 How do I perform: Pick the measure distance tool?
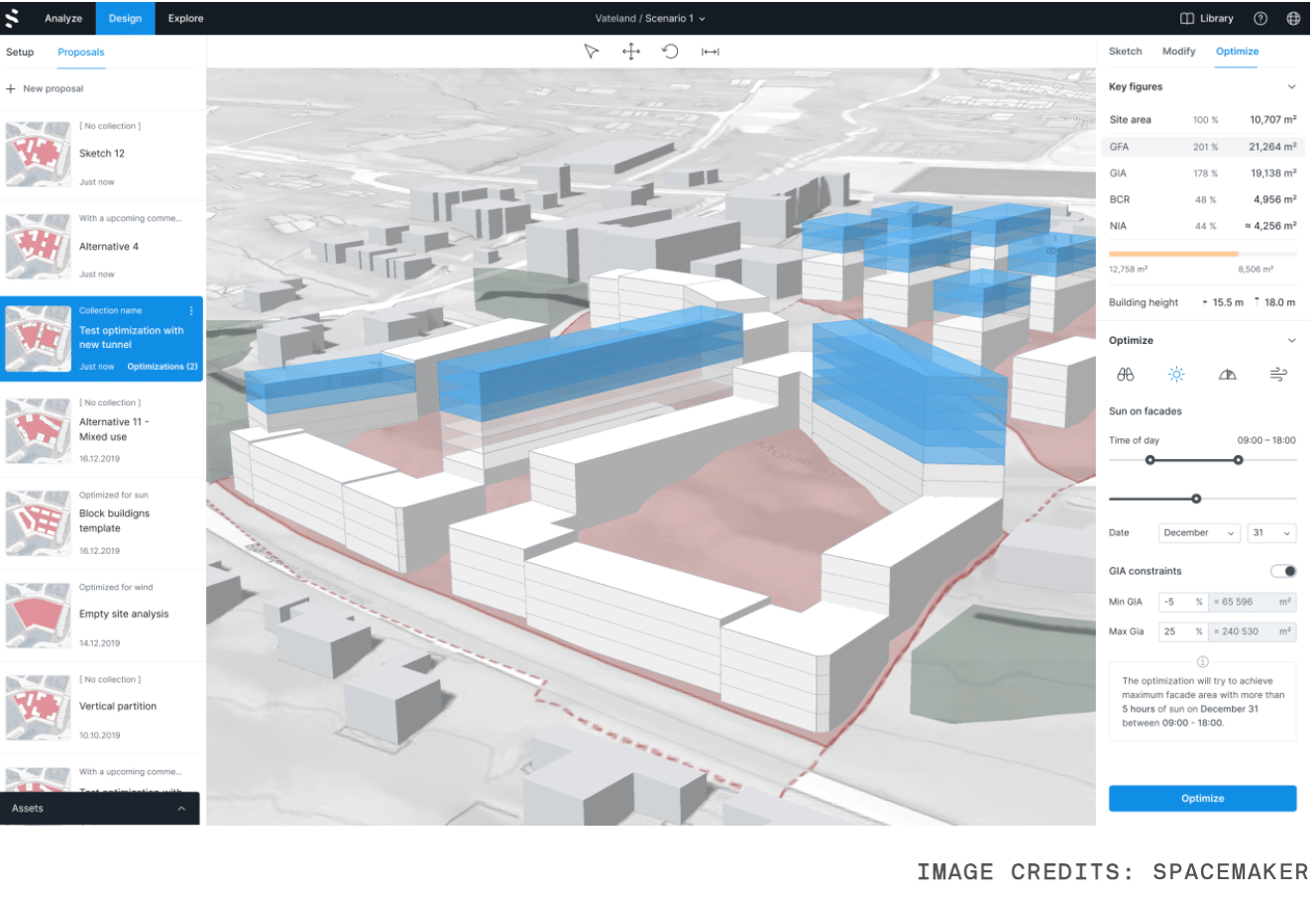click(711, 52)
